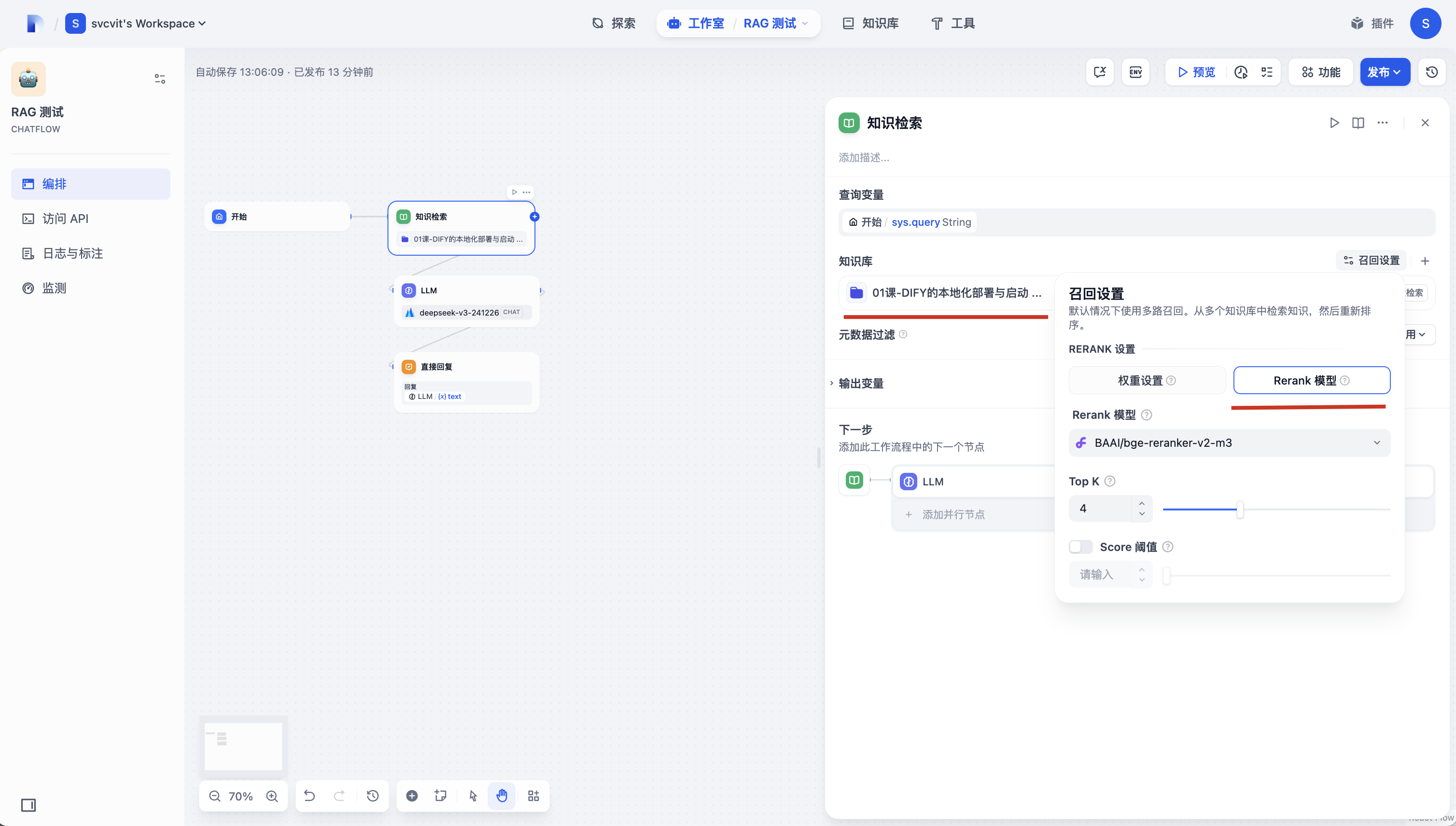The width and height of the screenshot is (1456, 826).
Task: Click the 预览 preview button
Action: pos(1196,72)
